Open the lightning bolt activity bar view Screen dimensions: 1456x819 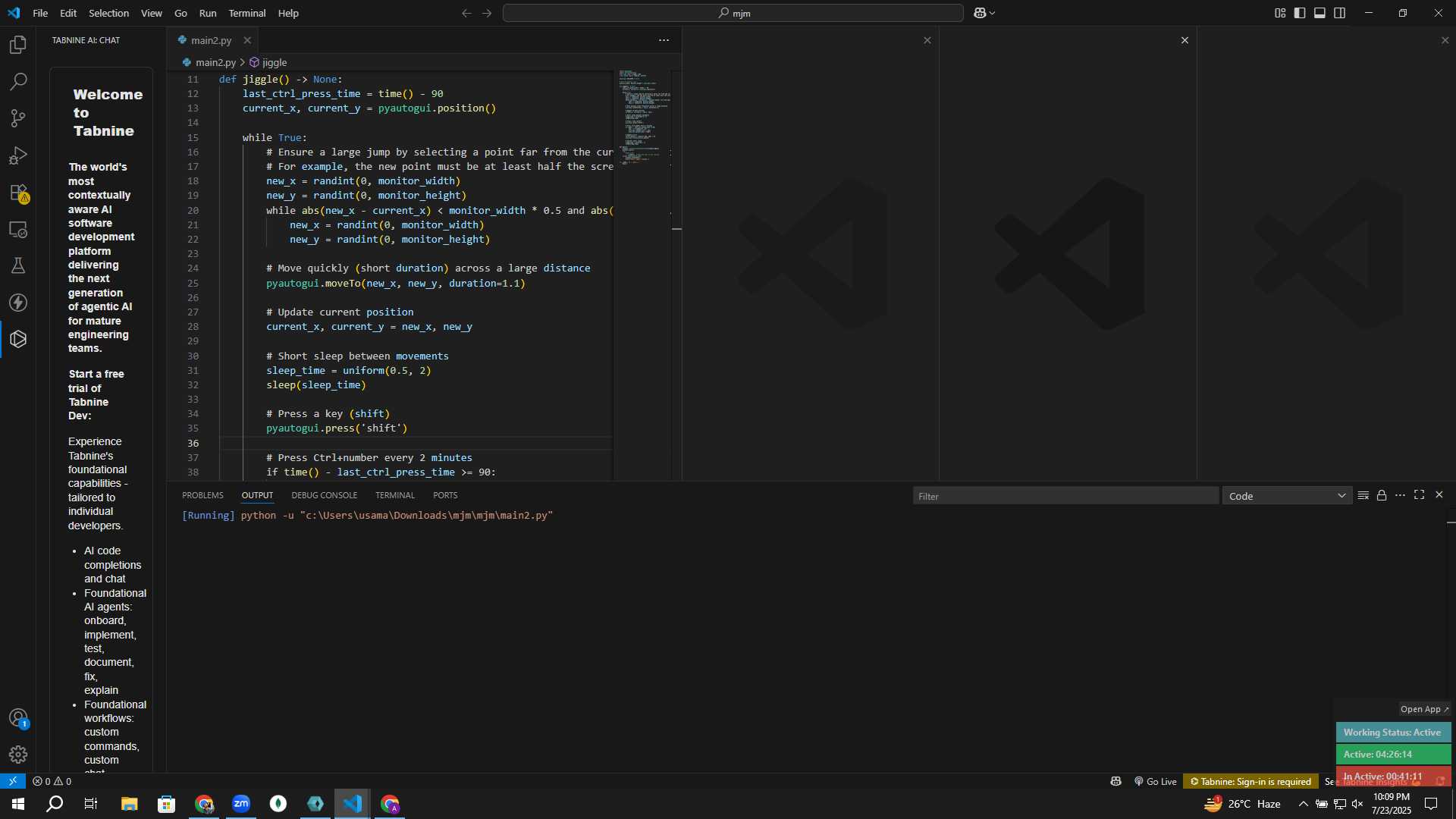point(18,303)
